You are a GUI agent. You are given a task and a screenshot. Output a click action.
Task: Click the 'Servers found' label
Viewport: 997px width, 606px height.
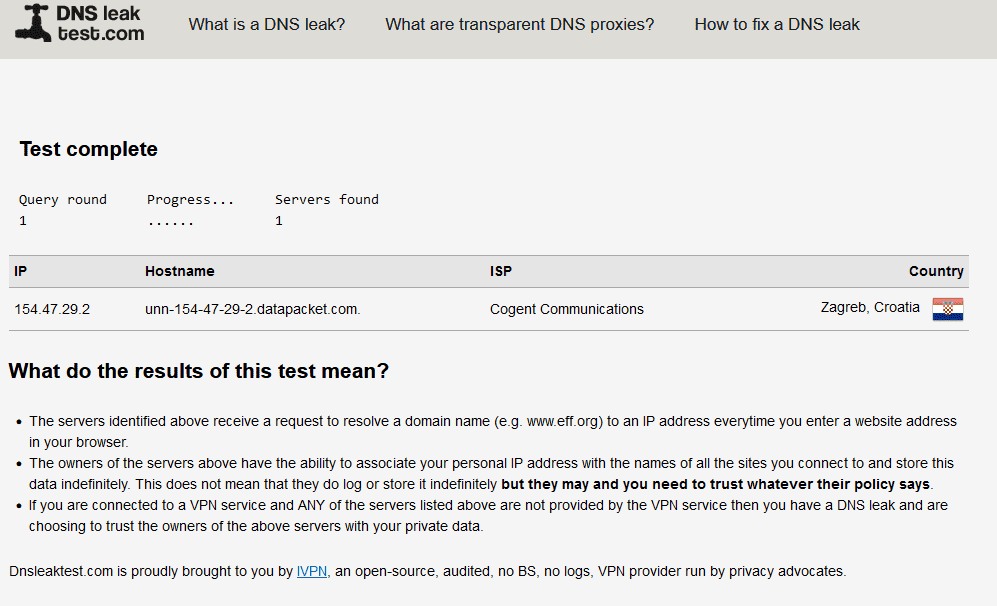[327, 200]
